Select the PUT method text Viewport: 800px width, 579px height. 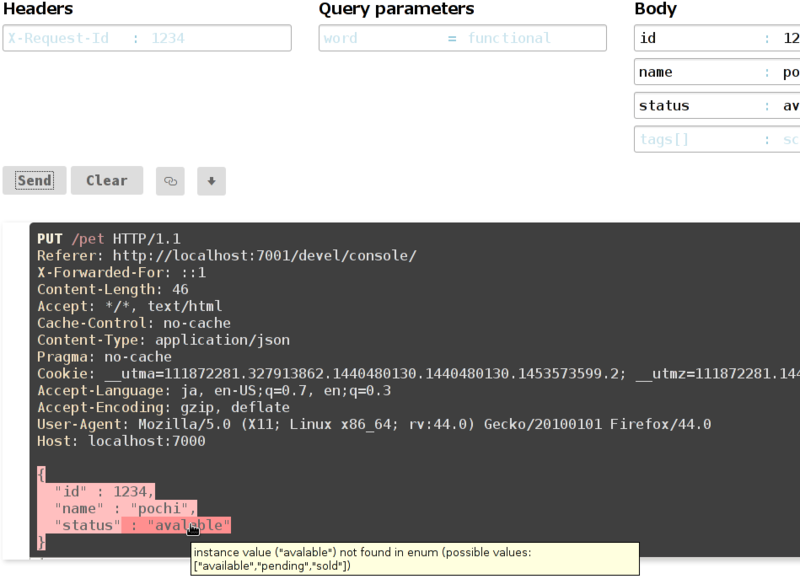click(49, 239)
